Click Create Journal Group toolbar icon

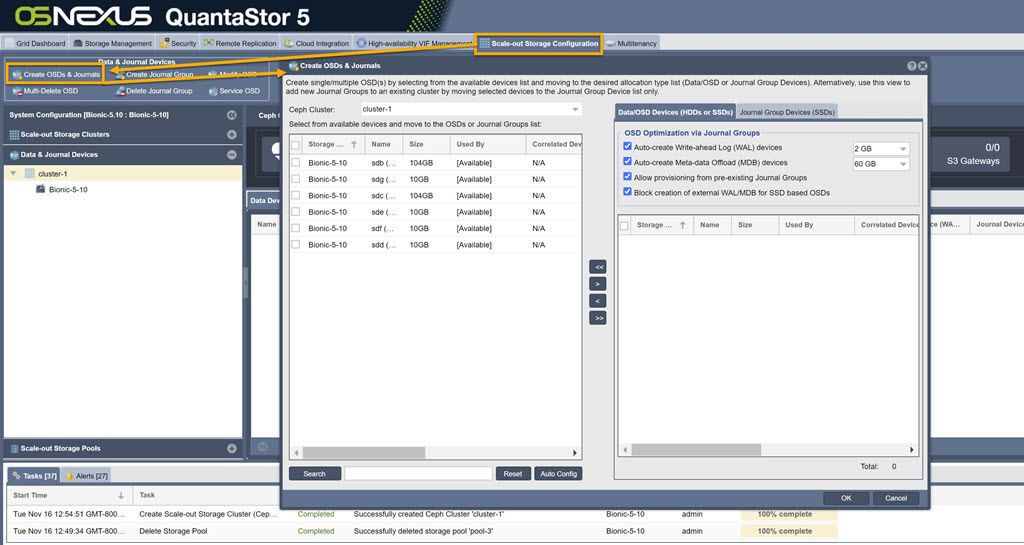(121, 75)
